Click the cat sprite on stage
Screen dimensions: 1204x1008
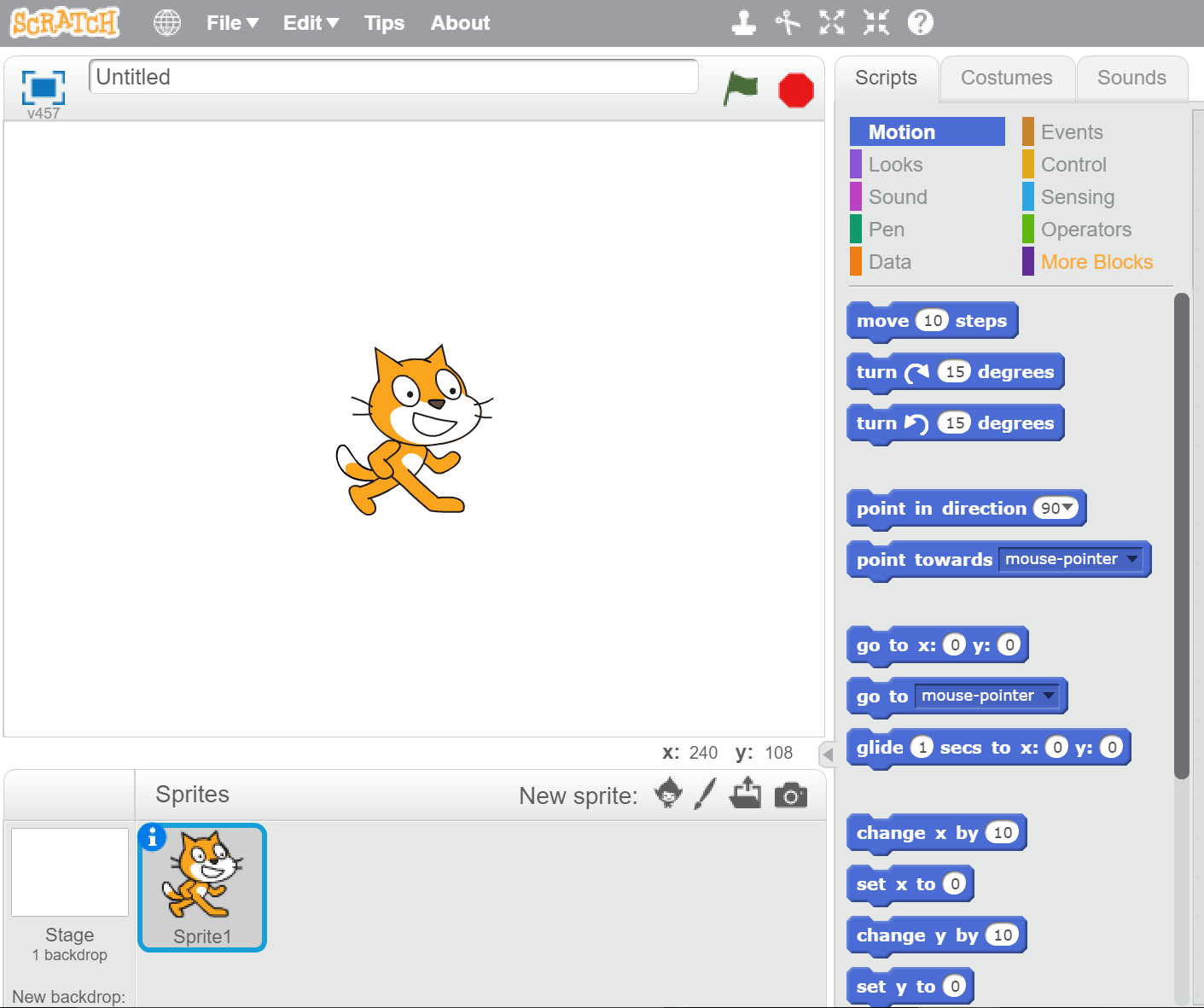tap(414, 429)
